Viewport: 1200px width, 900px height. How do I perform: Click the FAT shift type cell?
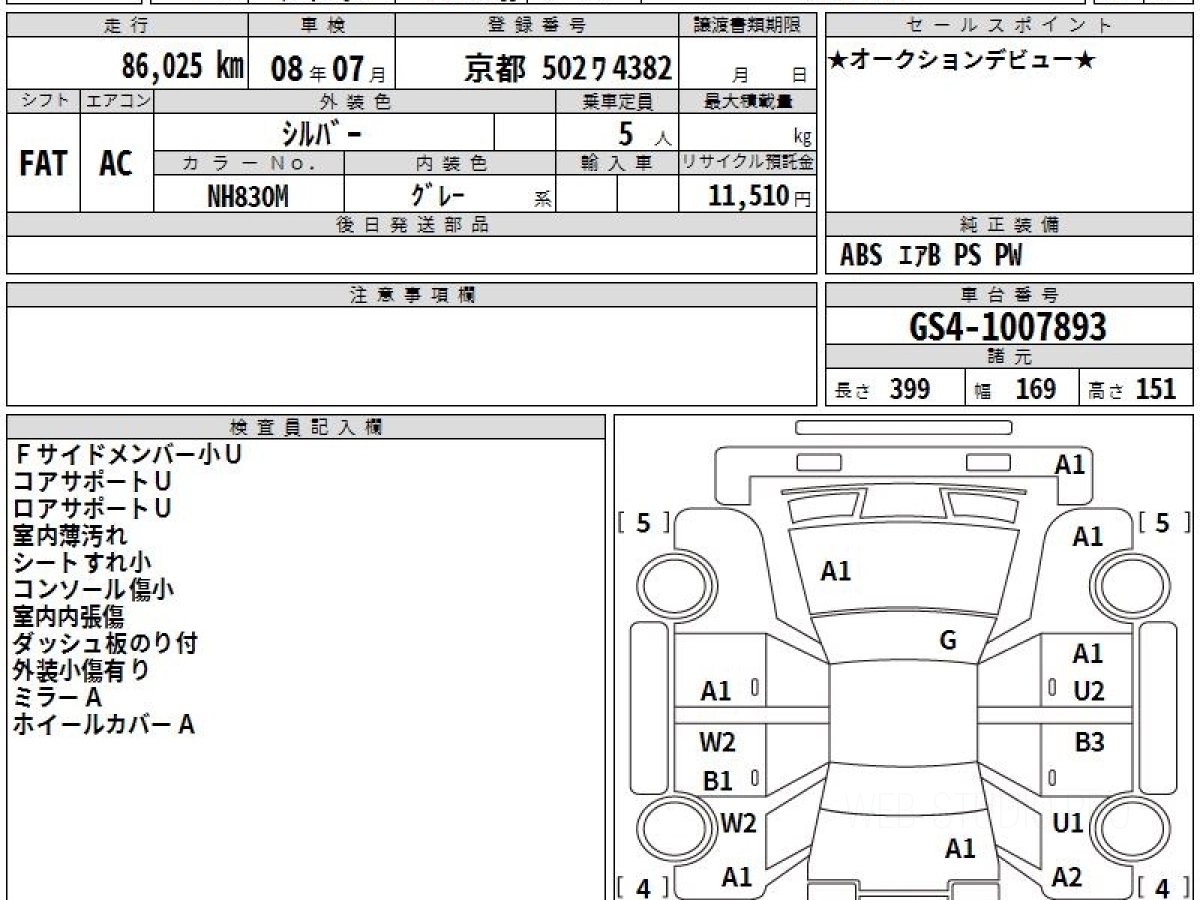pos(43,164)
